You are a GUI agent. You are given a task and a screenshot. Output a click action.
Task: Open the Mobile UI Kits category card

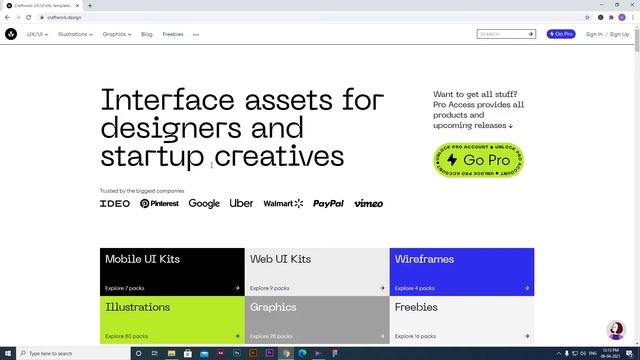point(172,272)
